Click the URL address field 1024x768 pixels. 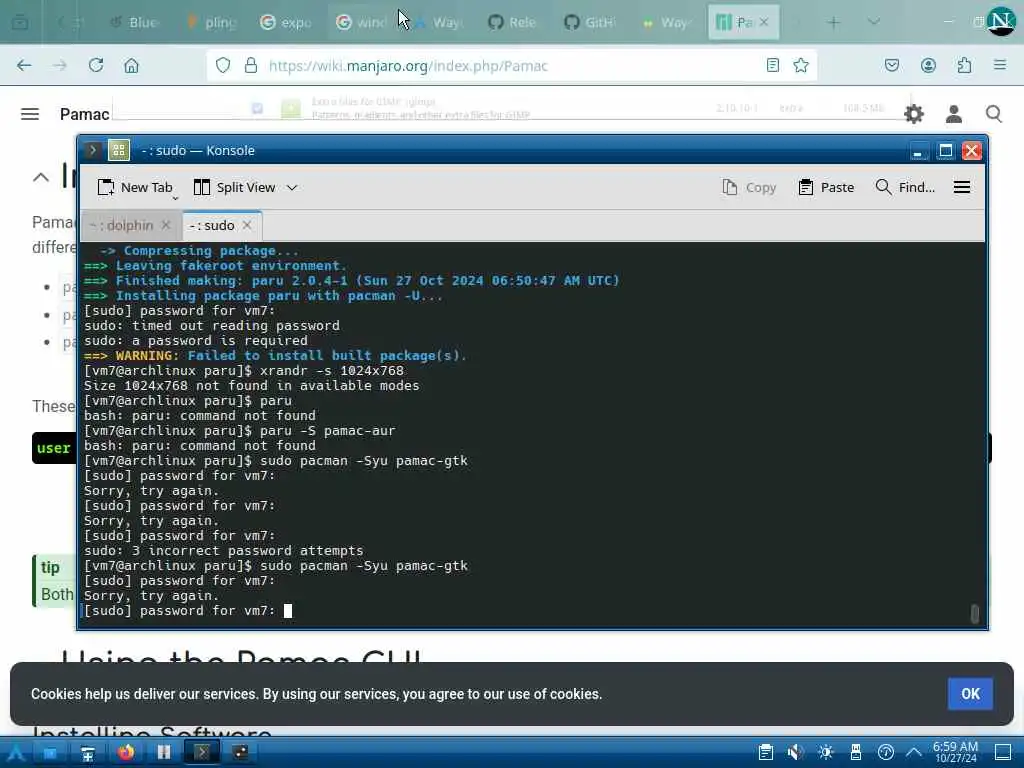513,65
